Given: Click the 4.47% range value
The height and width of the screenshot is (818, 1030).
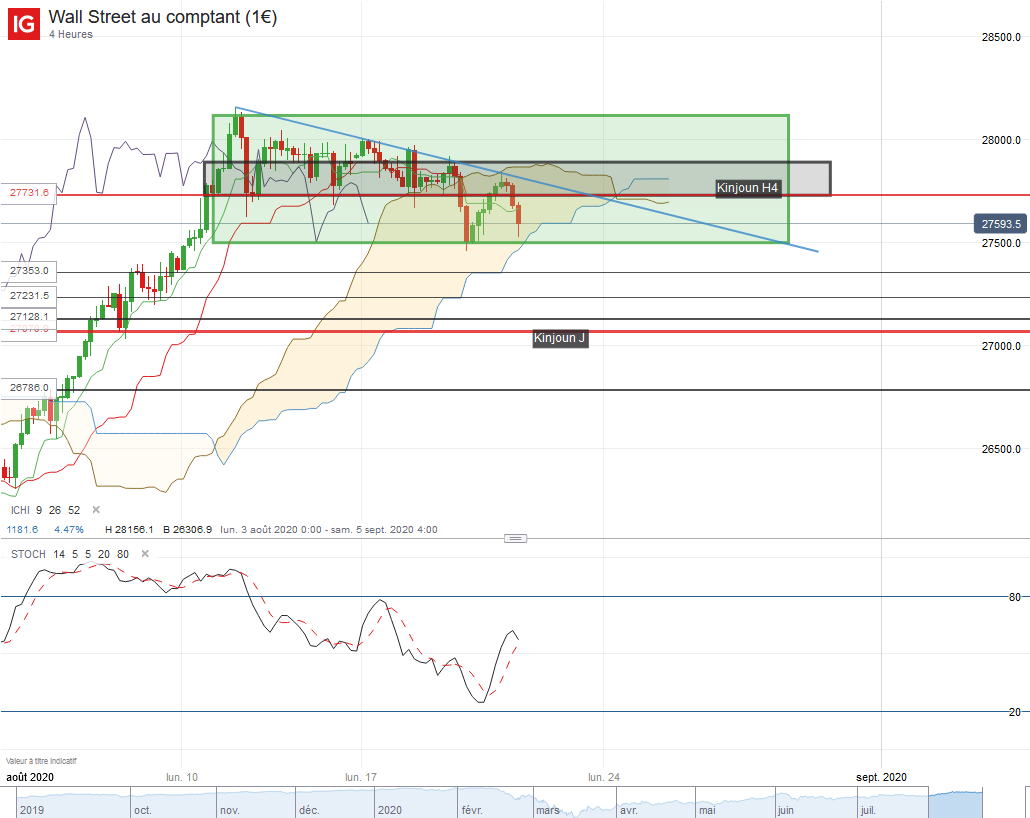Looking at the screenshot, I should (69, 530).
